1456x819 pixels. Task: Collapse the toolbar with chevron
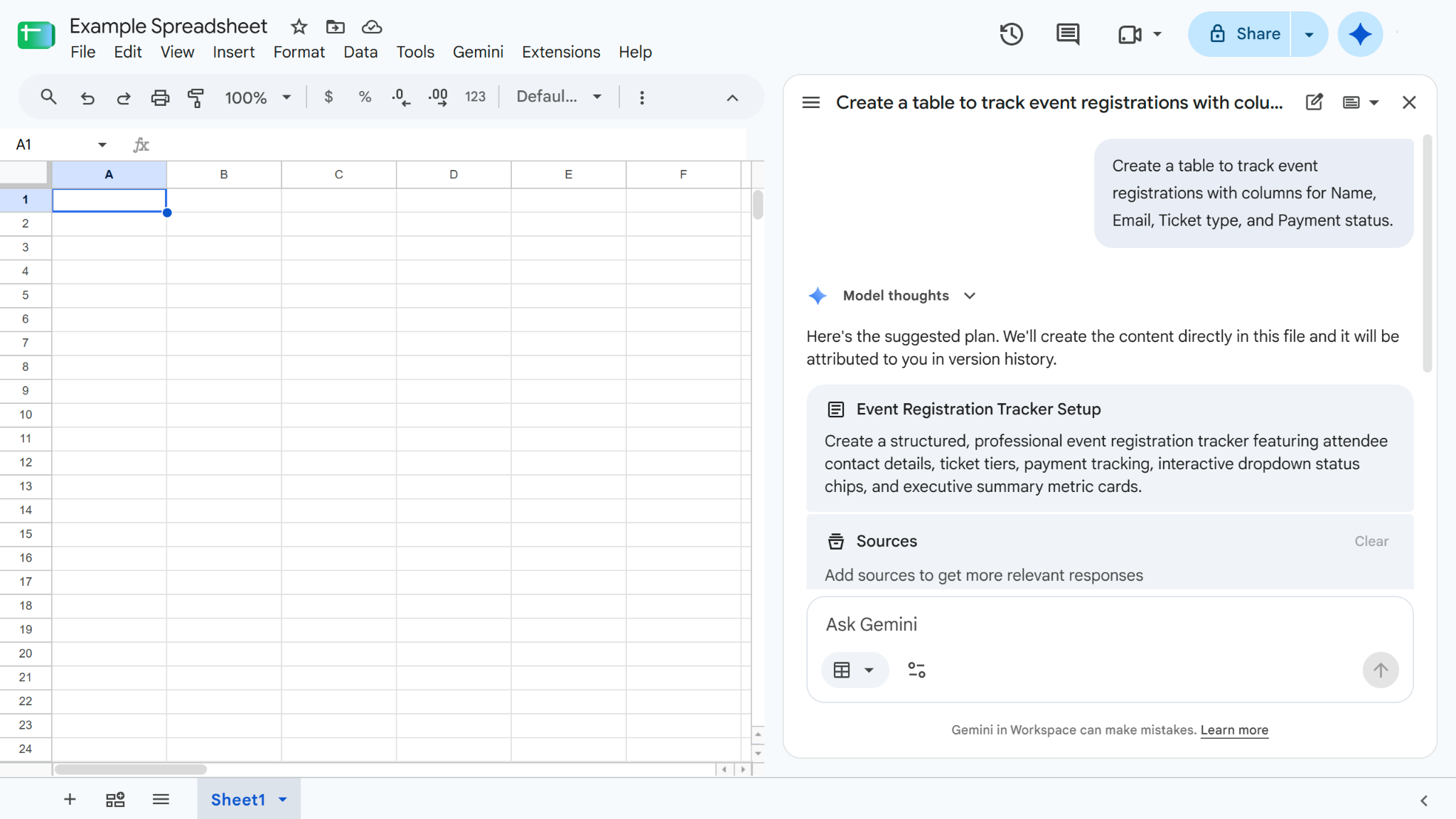click(x=732, y=98)
